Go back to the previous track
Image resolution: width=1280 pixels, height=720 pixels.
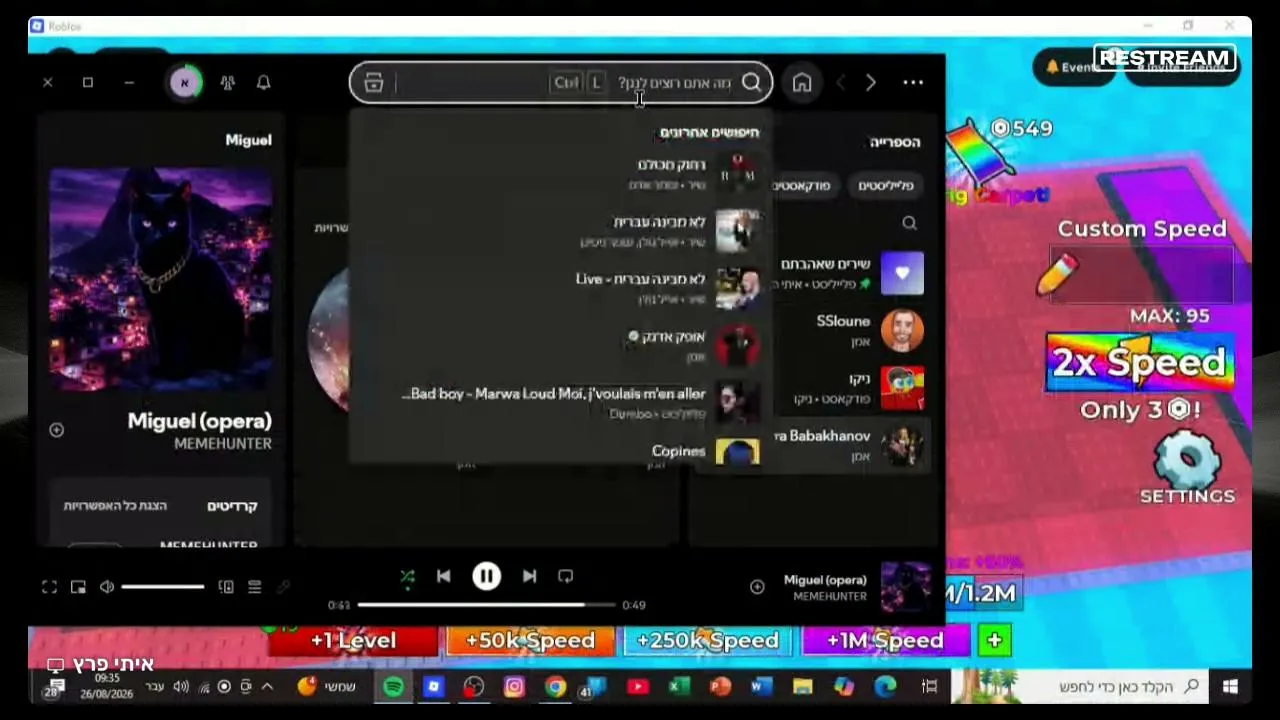click(444, 576)
